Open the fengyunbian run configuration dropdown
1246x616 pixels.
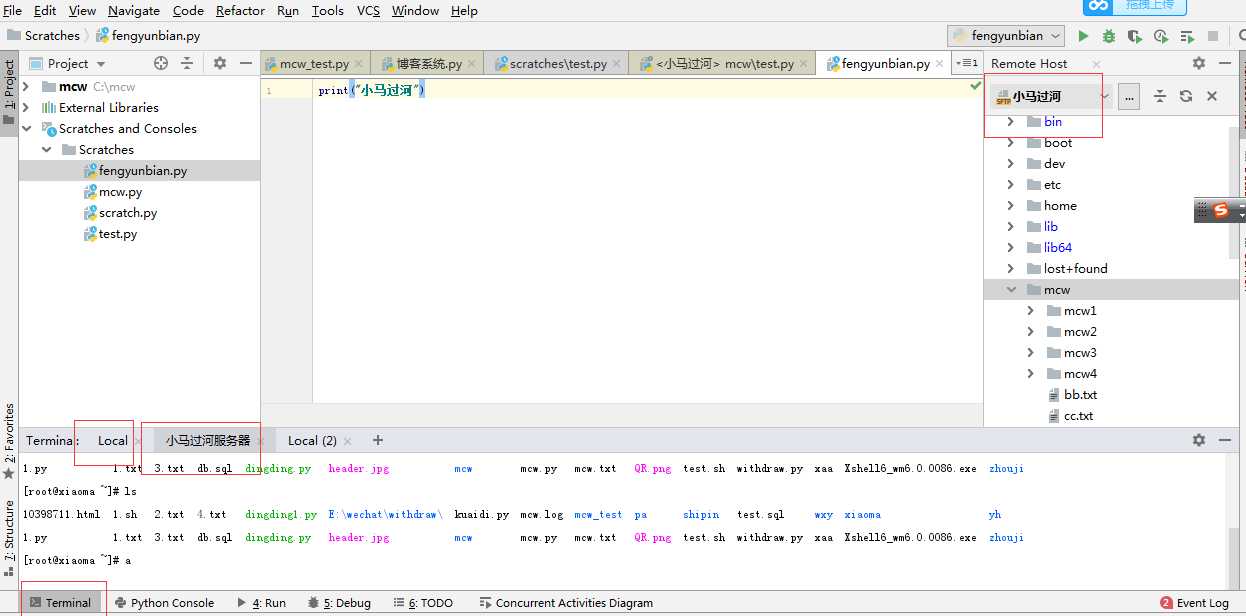coord(1006,36)
